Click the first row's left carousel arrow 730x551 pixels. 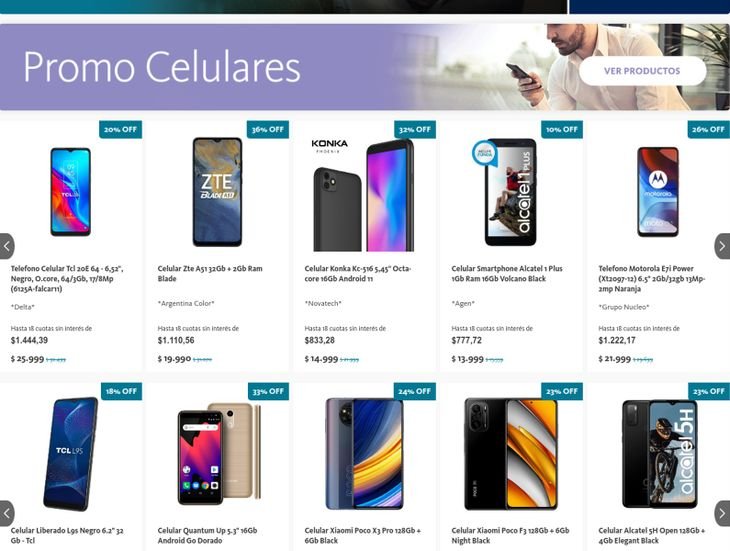pyautogui.click(x=7, y=246)
